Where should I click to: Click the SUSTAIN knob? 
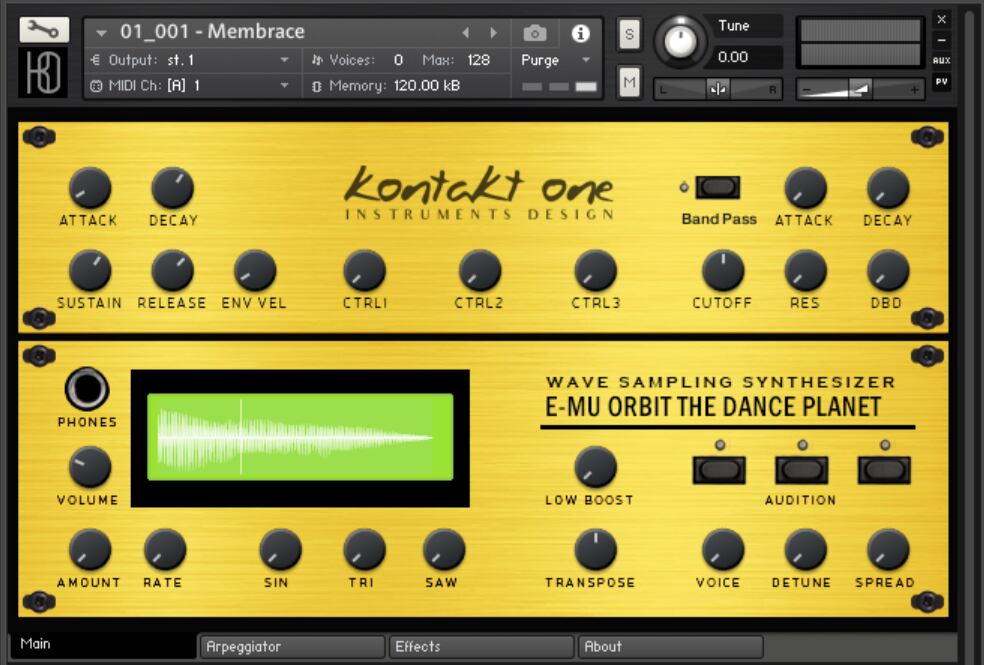point(90,270)
